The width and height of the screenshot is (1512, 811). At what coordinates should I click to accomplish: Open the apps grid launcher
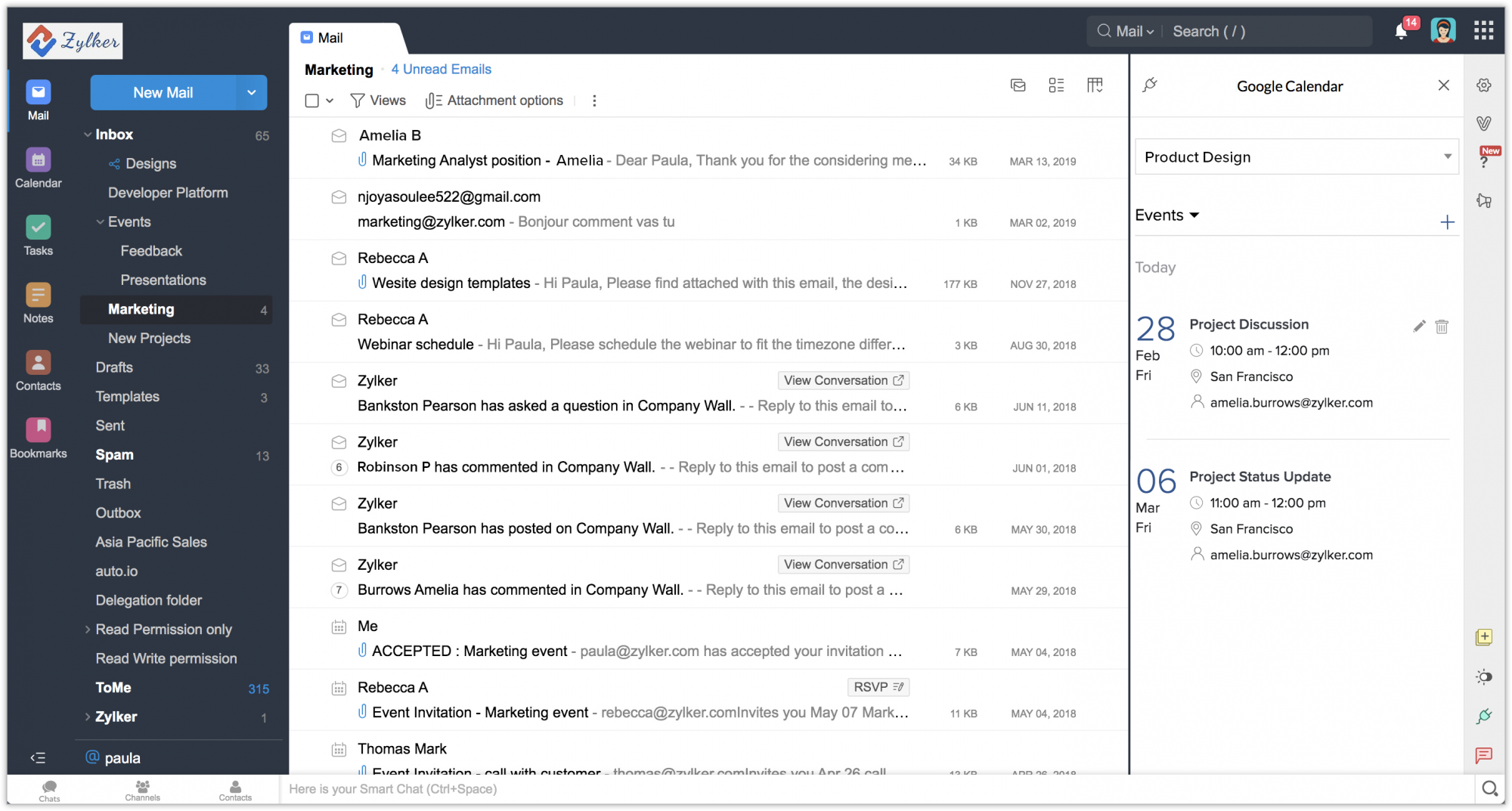coord(1483,30)
